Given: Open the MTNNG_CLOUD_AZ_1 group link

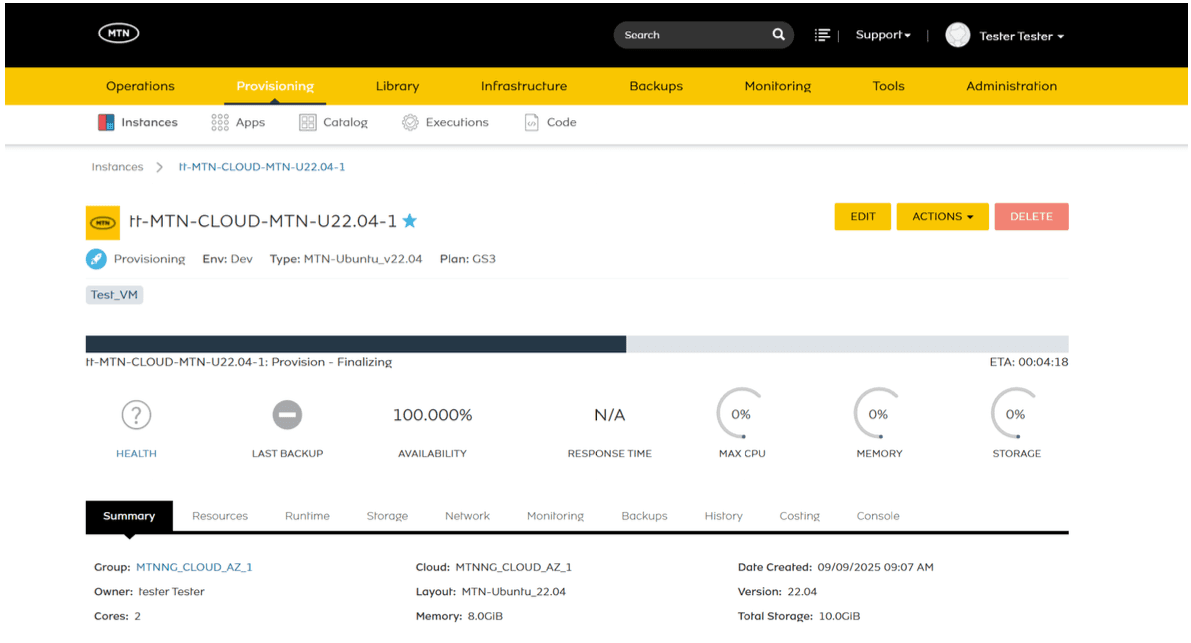Looking at the screenshot, I should click(194, 567).
